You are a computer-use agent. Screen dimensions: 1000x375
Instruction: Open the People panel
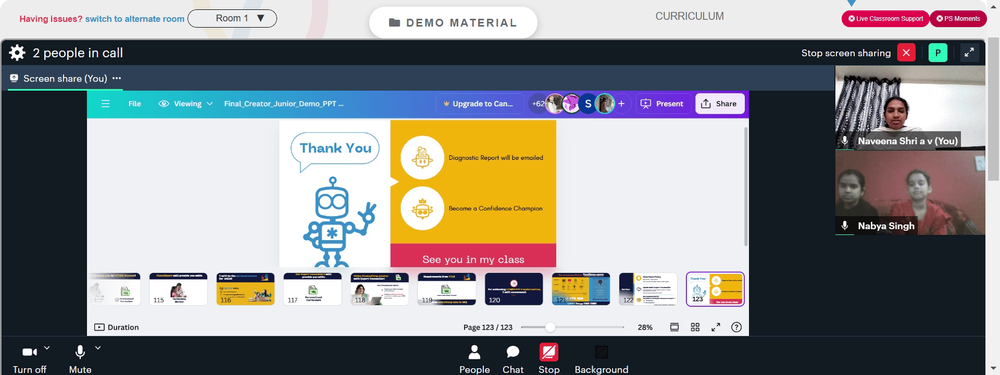pos(474,359)
